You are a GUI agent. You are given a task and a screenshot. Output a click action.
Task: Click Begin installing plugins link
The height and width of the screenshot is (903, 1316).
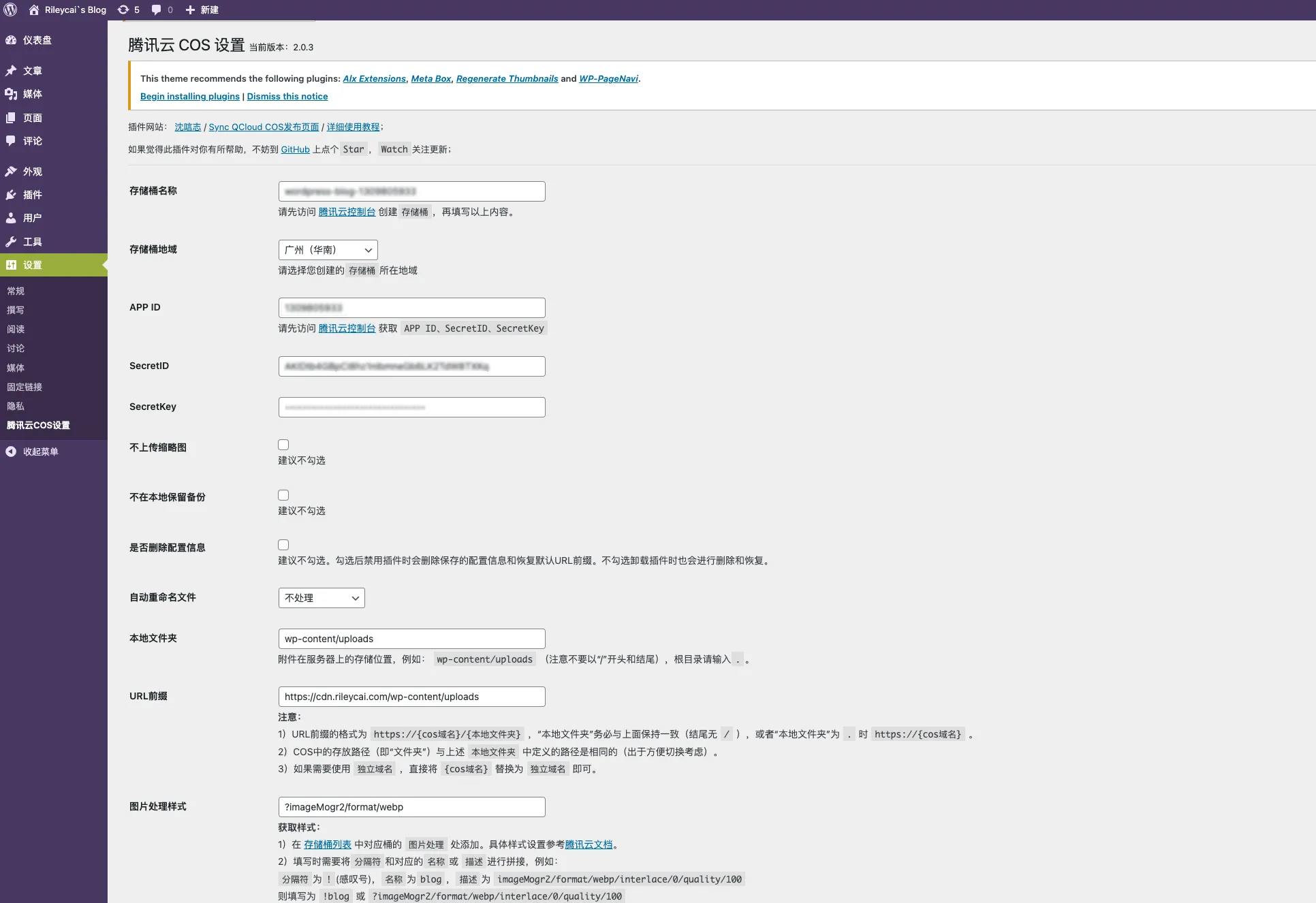click(190, 96)
